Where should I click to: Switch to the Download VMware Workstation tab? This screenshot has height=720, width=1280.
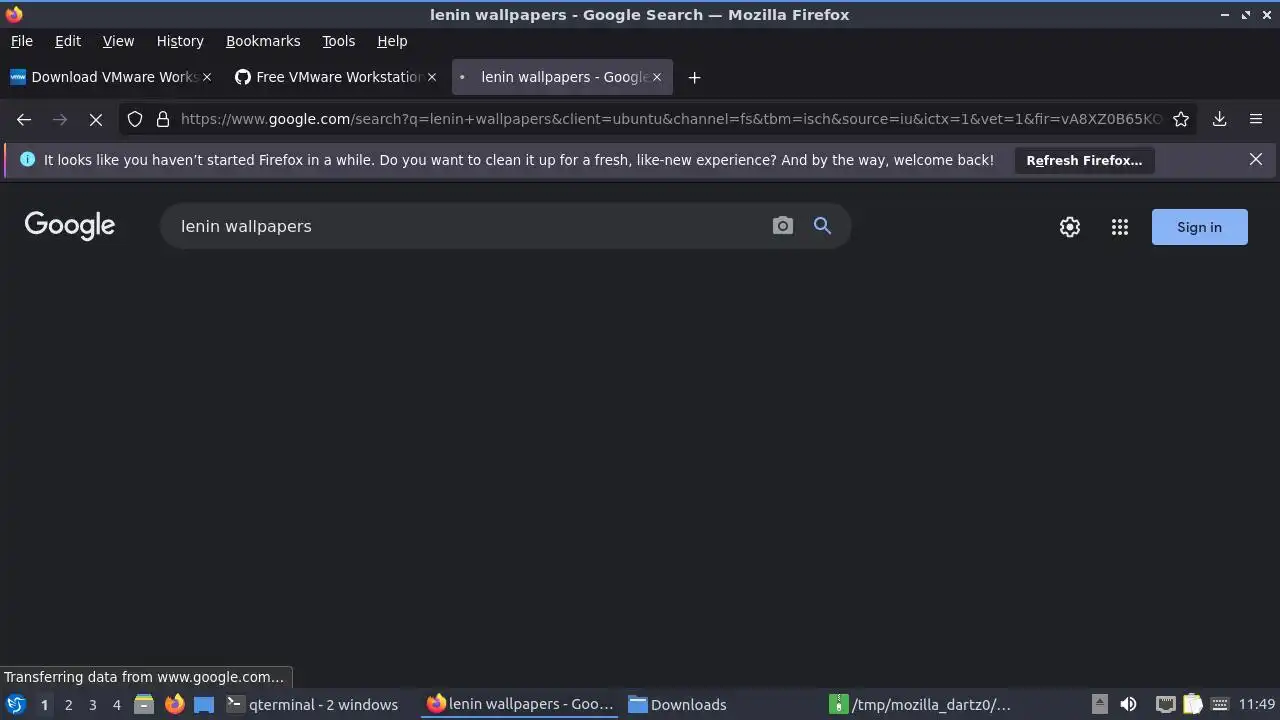click(110, 77)
